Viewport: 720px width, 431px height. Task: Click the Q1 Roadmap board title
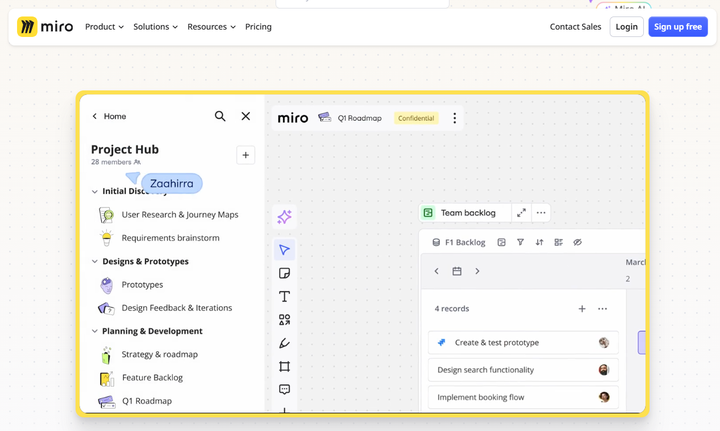point(360,118)
